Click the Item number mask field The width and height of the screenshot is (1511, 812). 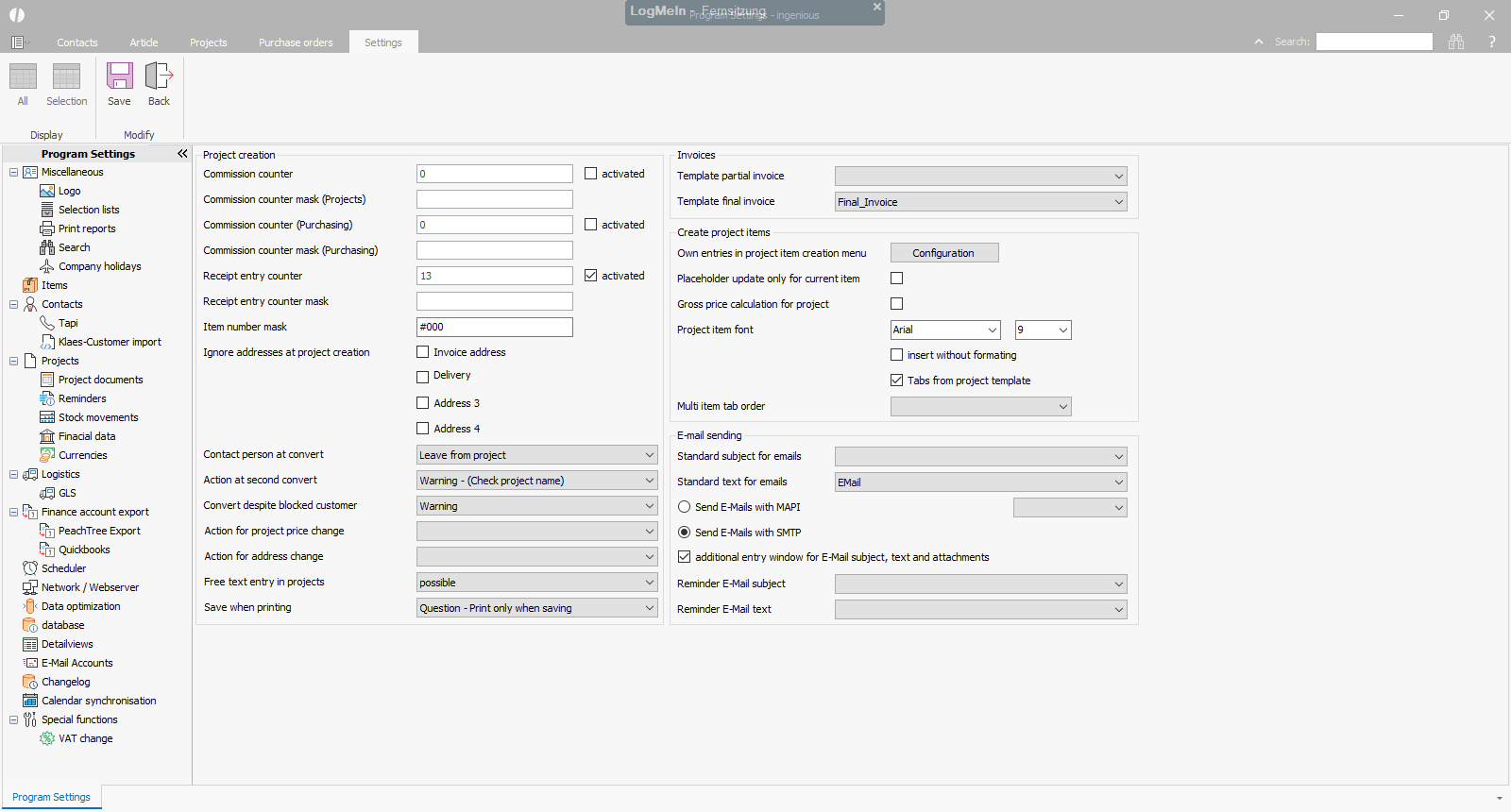click(494, 327)
